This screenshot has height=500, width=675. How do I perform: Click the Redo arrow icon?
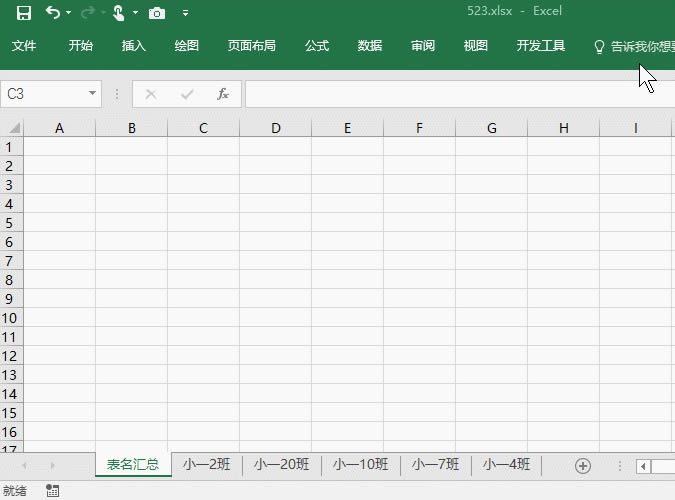tap(88, 13)
